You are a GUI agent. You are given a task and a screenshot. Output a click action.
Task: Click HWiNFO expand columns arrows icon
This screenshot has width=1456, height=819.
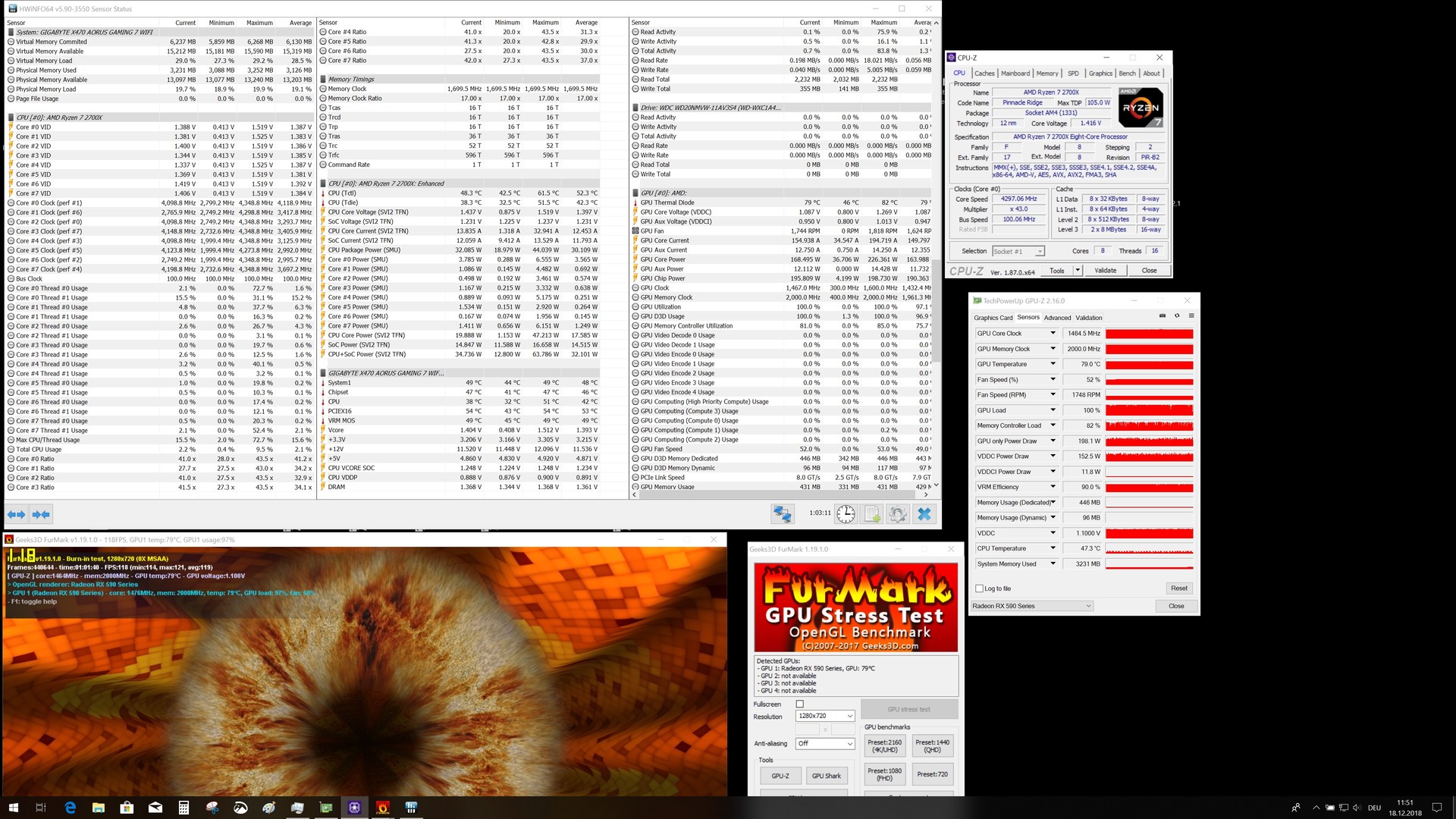pyautogui.click(x=16, y=514)
